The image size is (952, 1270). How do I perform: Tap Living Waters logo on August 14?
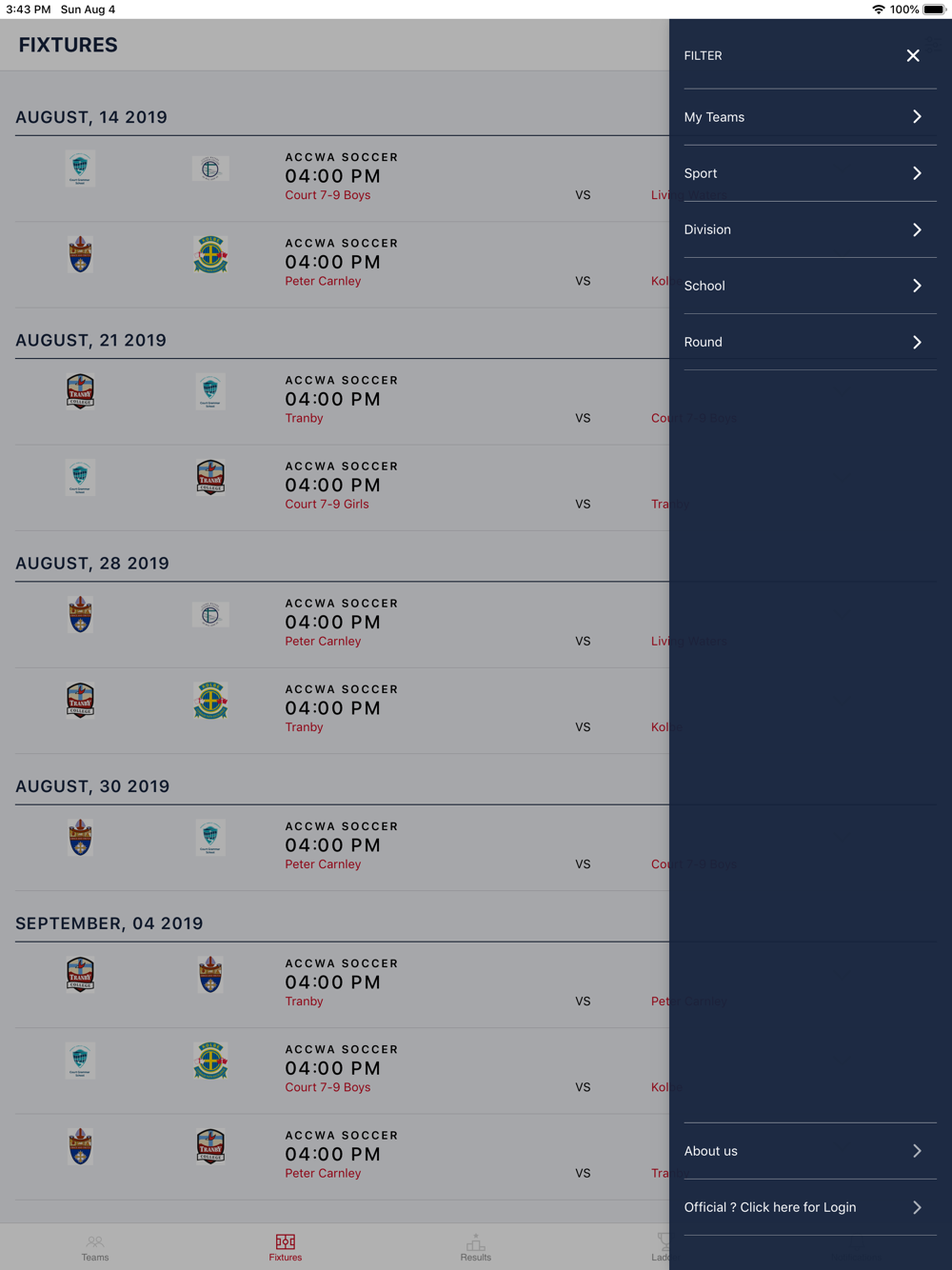click(x=210, y=169)
